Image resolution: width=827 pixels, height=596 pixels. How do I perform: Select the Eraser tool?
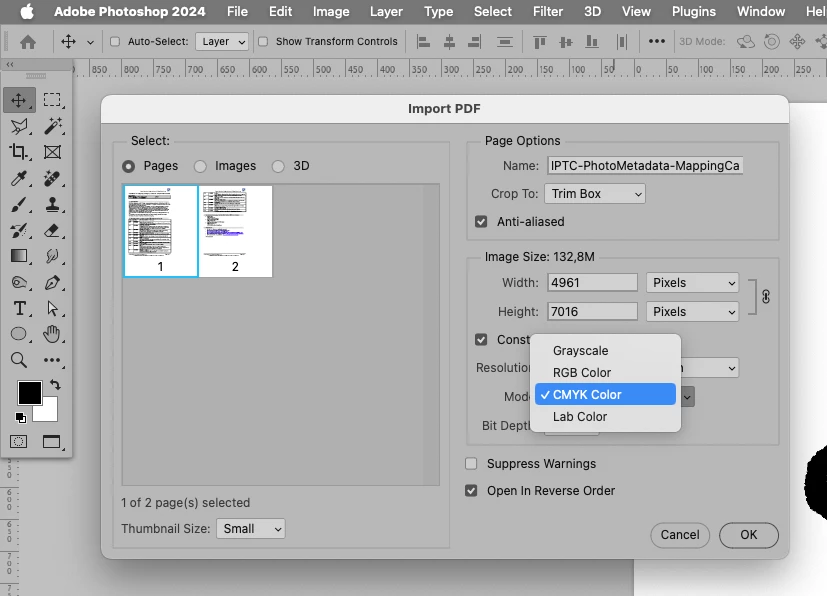[52, 230]
